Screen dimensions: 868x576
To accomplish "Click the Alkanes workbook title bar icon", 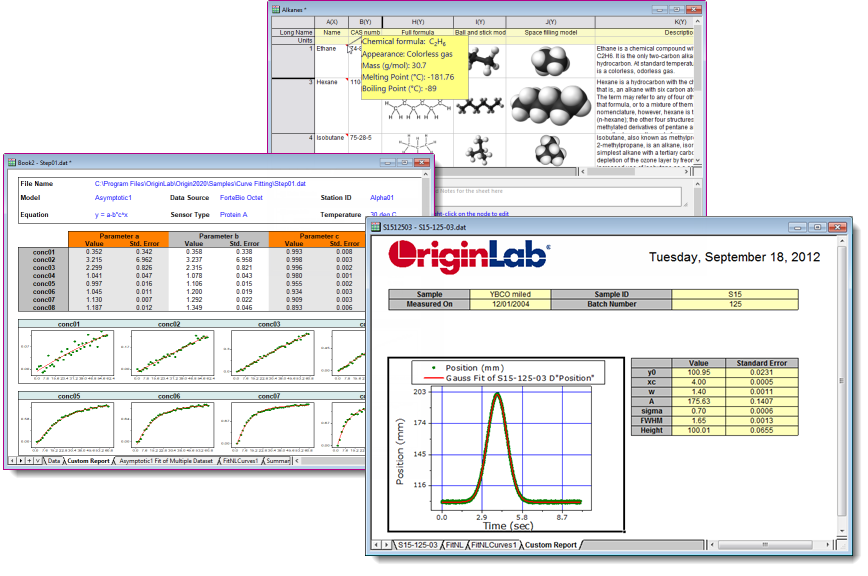I will tap(275, 7).
